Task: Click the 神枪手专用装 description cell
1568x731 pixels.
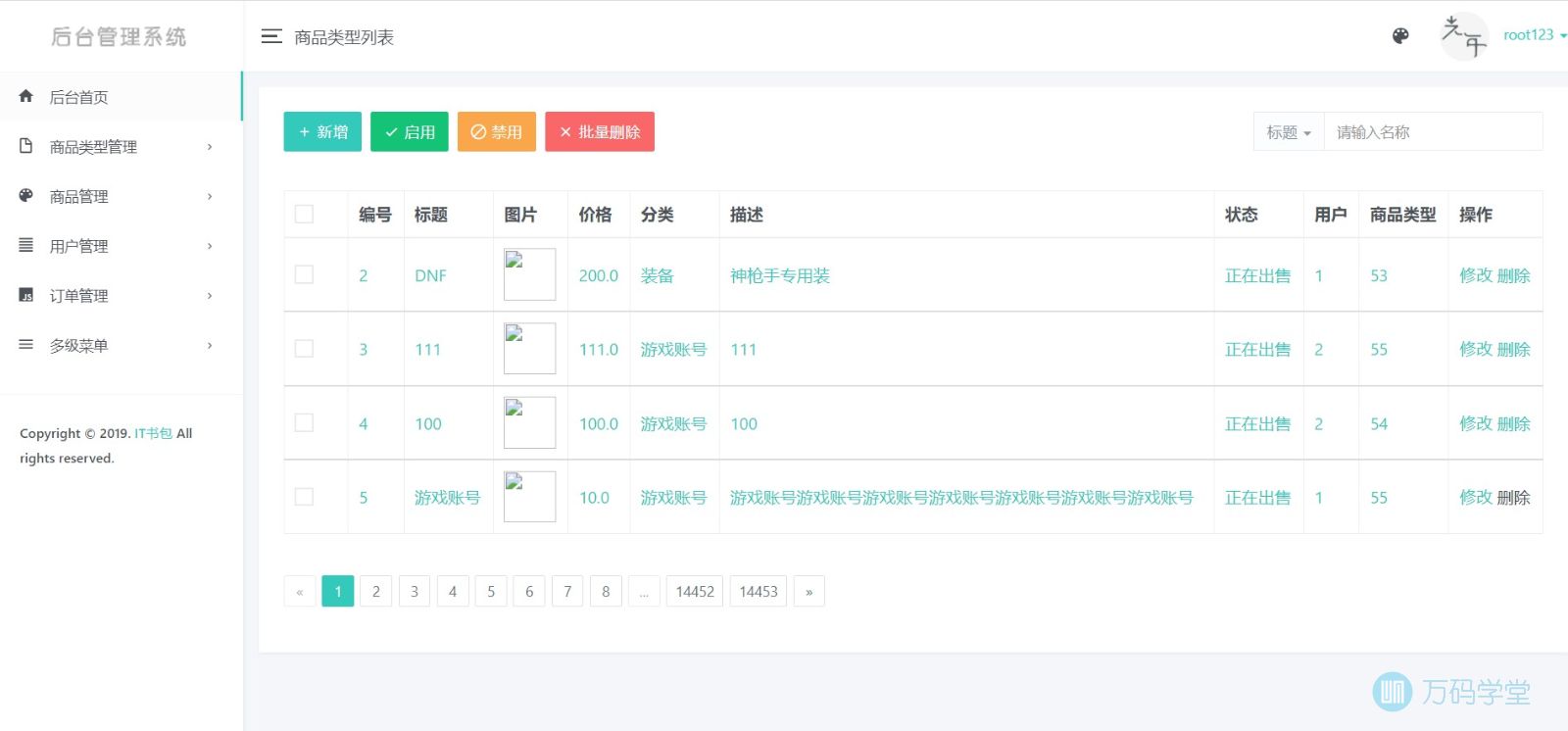Action: (780, 275)
